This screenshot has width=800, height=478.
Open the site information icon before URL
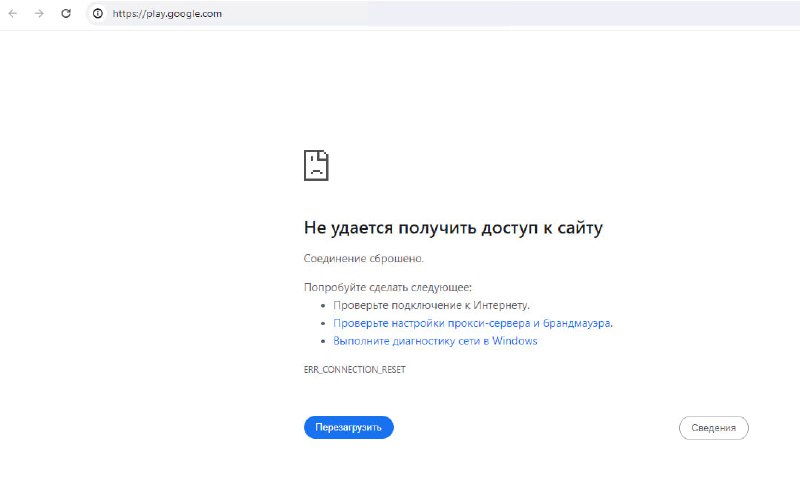[x=98, y=14]
